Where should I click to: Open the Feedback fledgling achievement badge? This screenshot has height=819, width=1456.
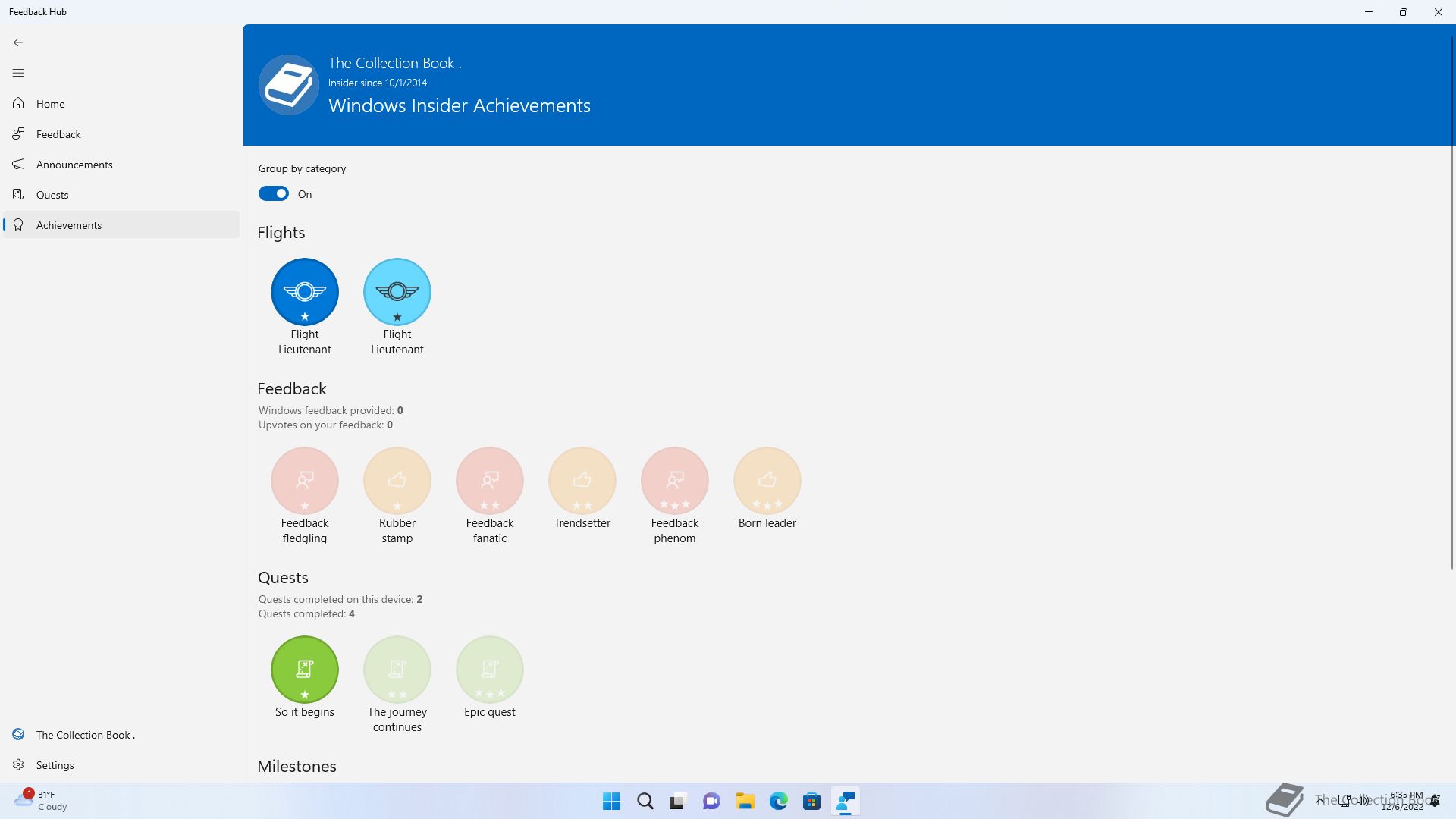pos(305,481)
